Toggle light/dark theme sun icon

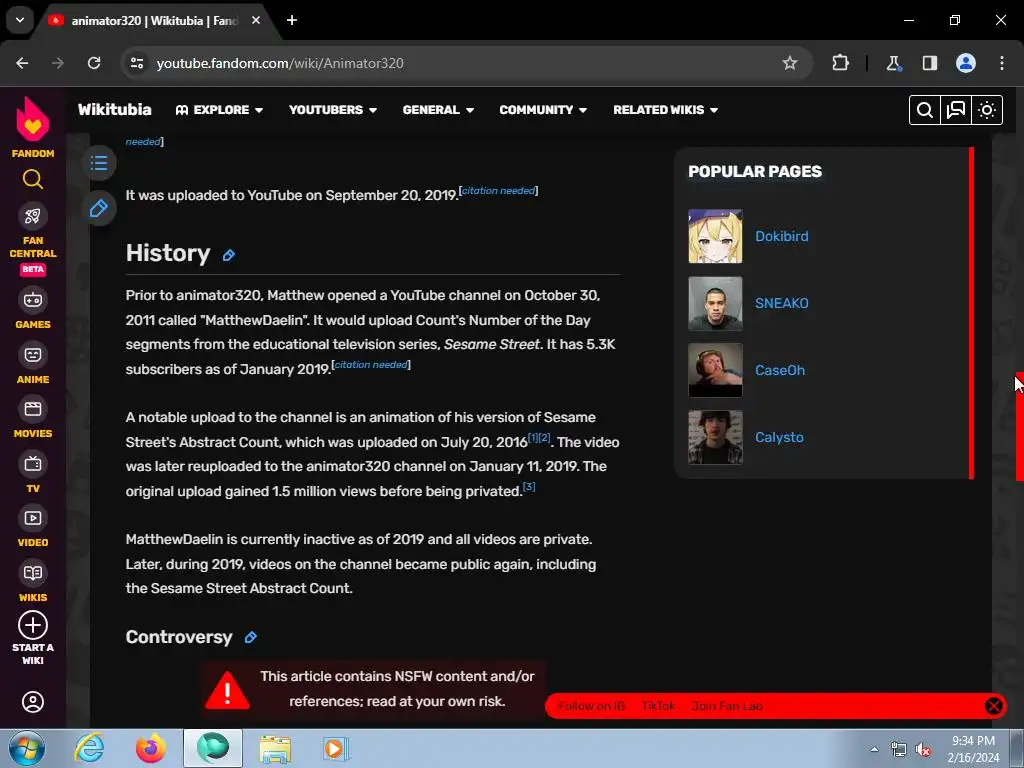pyautogui.click(x=987, y=110)
